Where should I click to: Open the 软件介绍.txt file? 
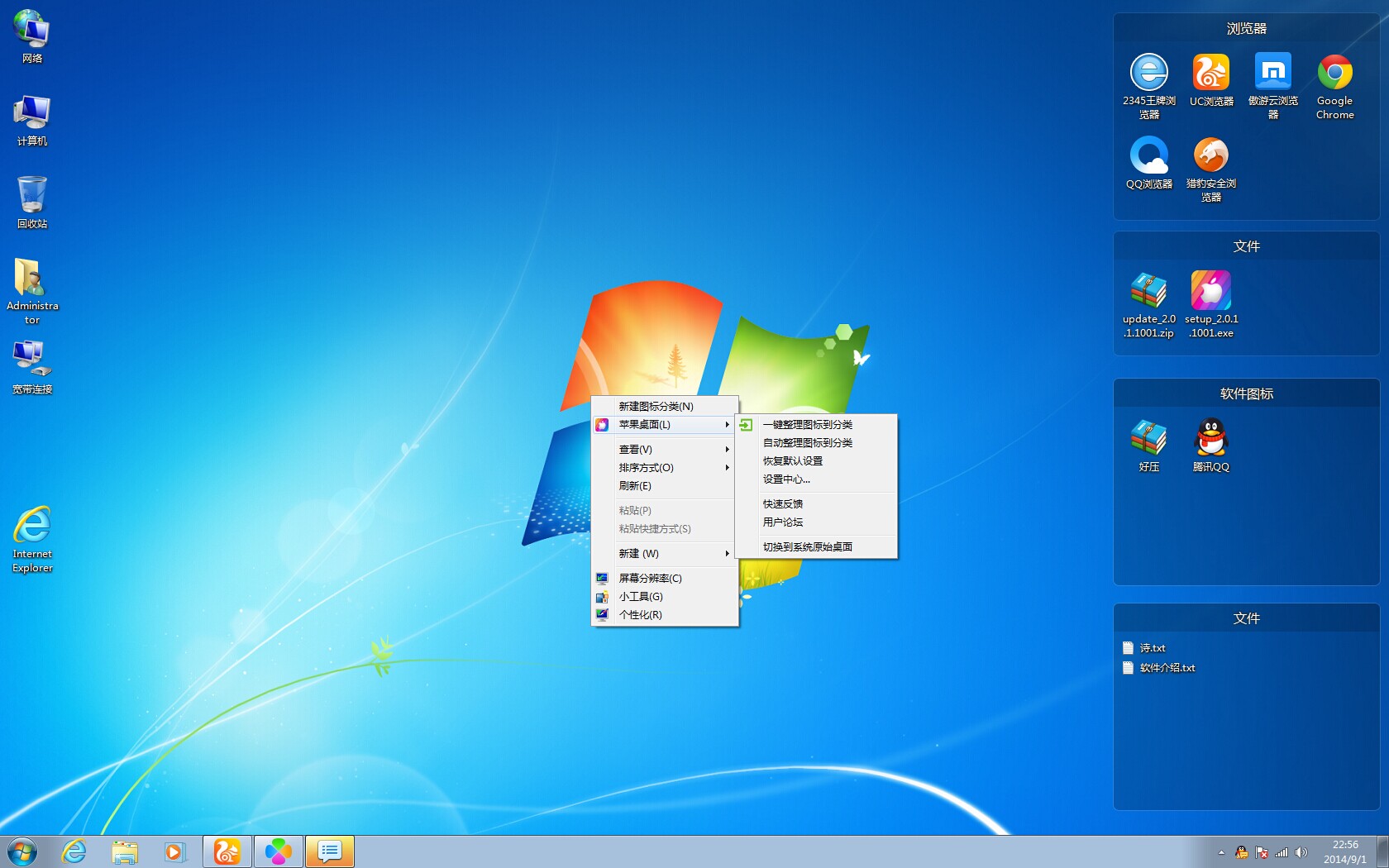[x=1167, y=668]
